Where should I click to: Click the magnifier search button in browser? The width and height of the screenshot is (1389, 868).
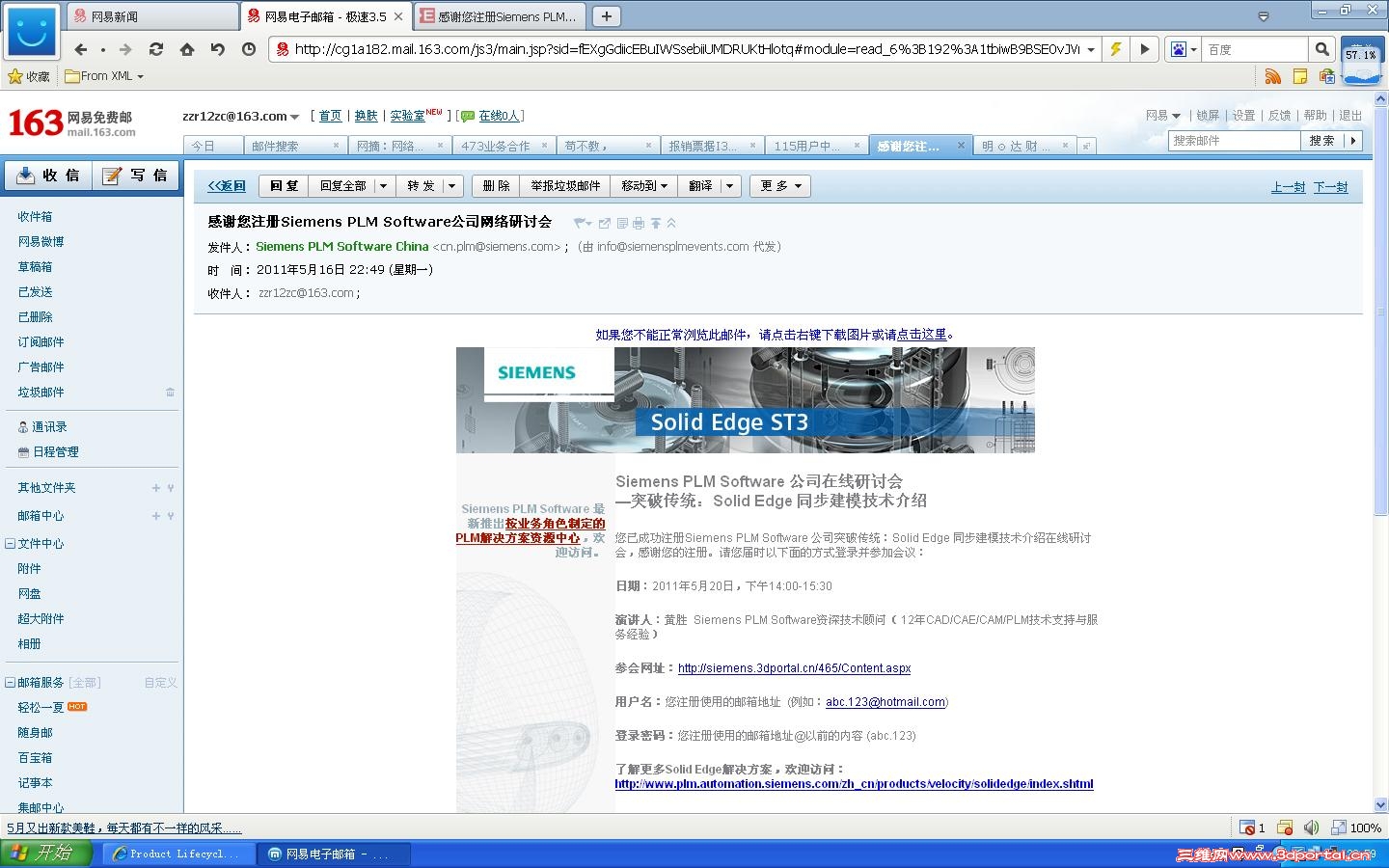point(1321,49)
